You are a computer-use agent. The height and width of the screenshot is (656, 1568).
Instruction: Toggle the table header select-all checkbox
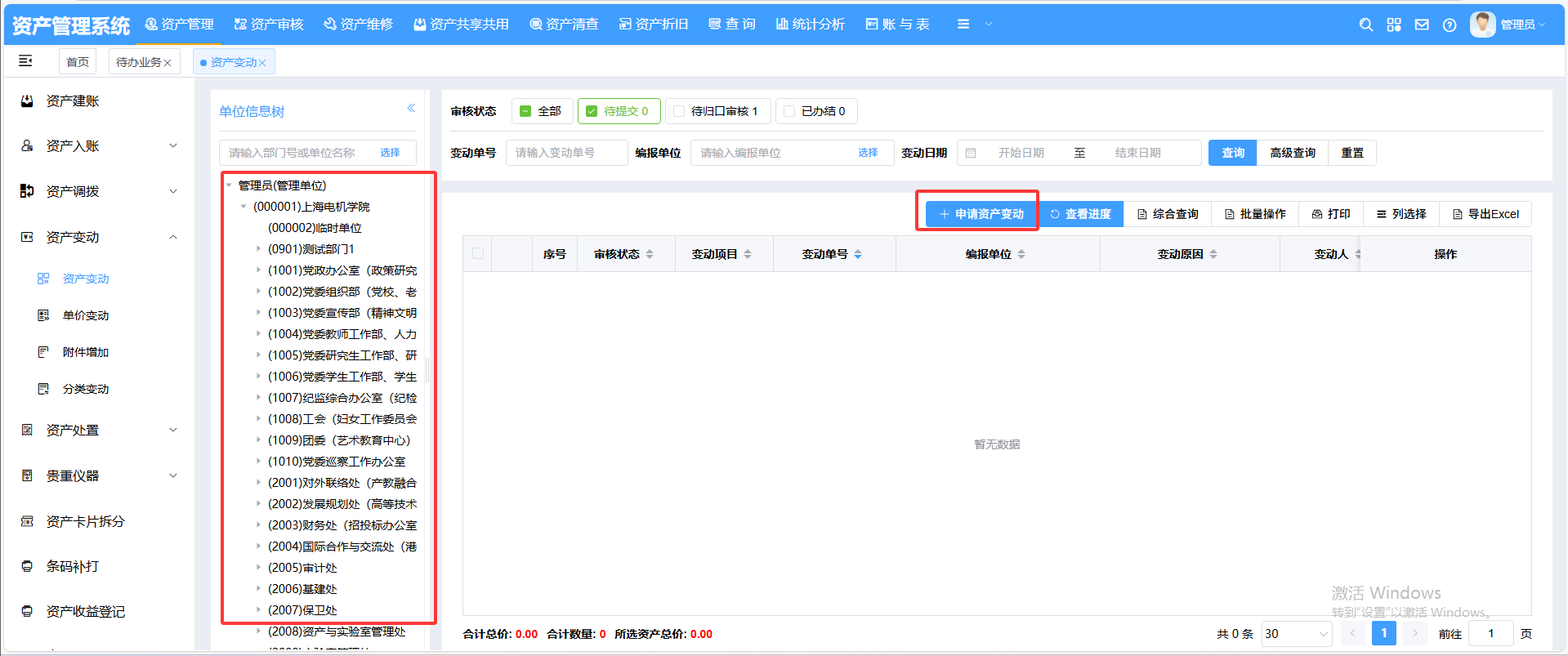tap(478, 253)
